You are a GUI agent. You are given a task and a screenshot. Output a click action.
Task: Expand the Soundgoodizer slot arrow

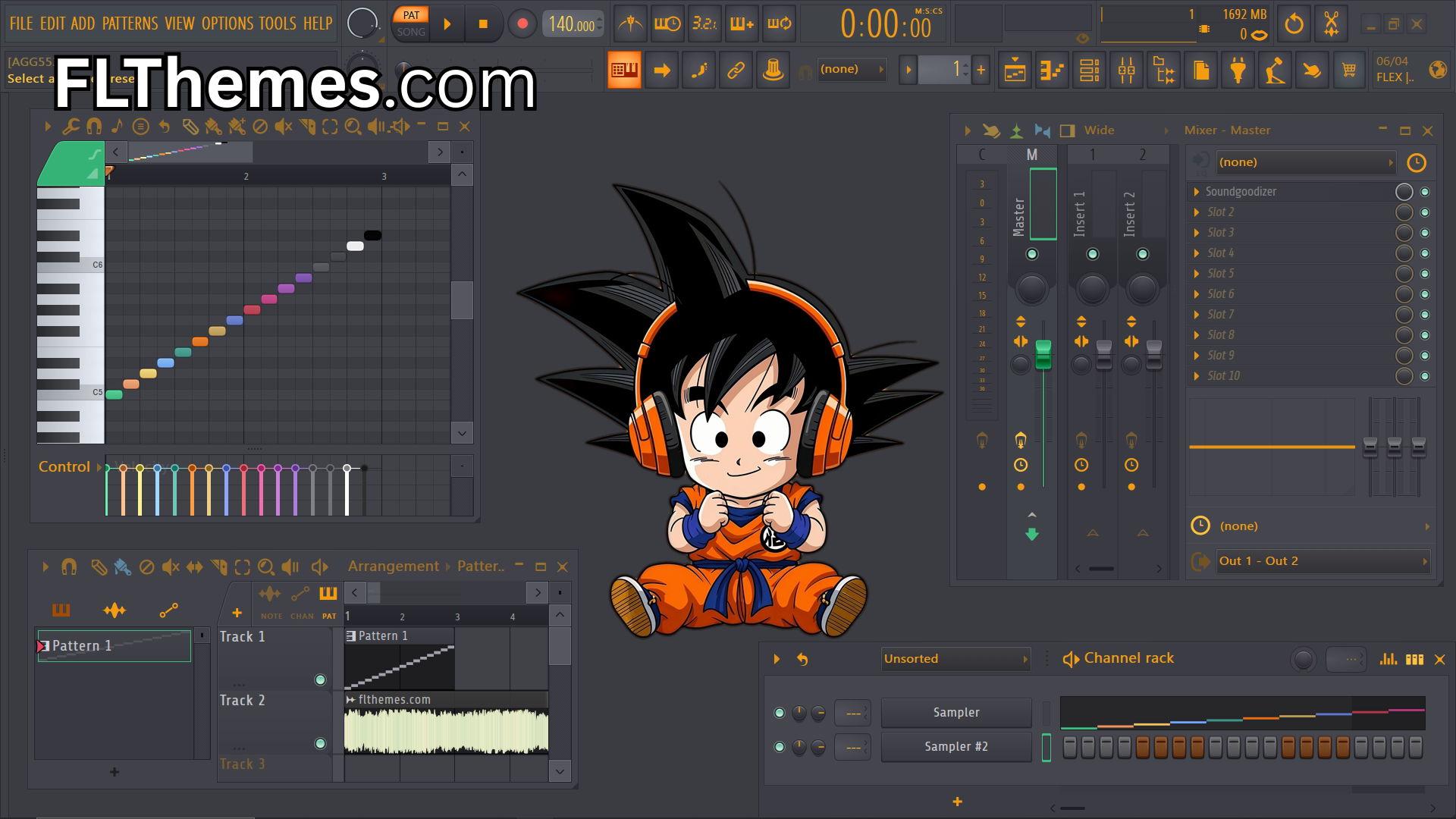point(1197,192)
